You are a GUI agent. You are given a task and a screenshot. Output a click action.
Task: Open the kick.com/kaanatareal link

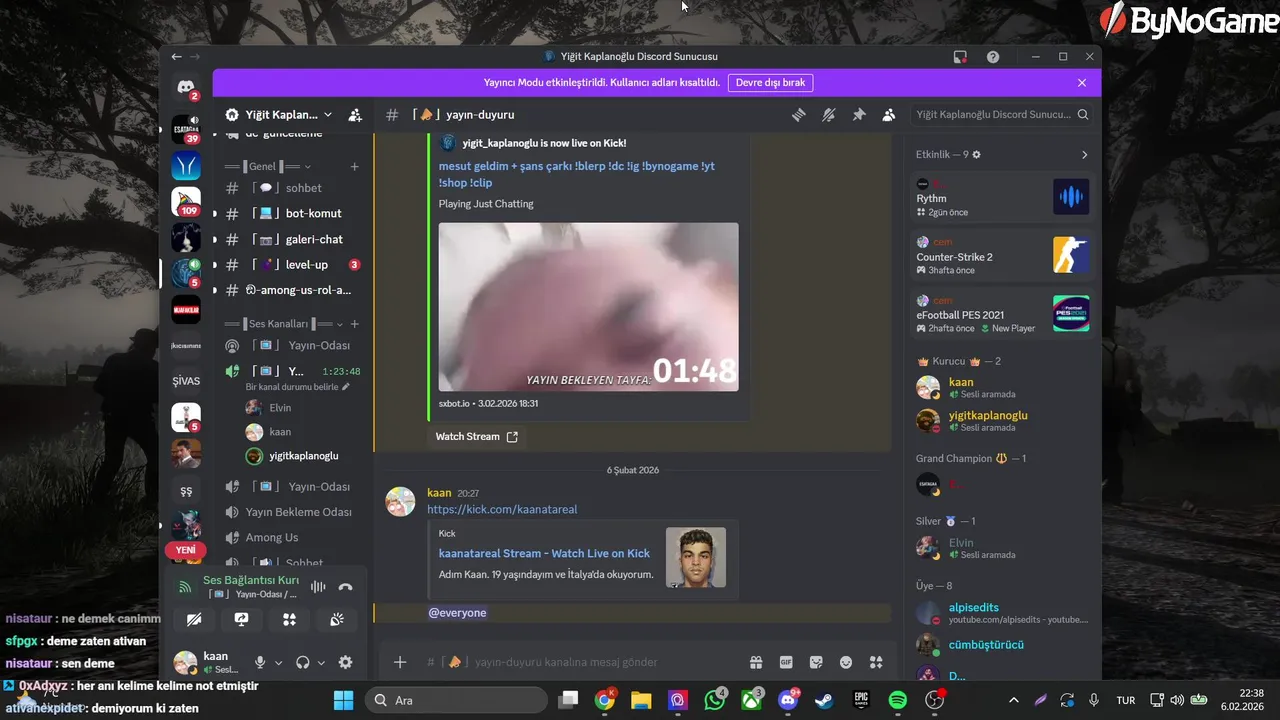point(502,509)
